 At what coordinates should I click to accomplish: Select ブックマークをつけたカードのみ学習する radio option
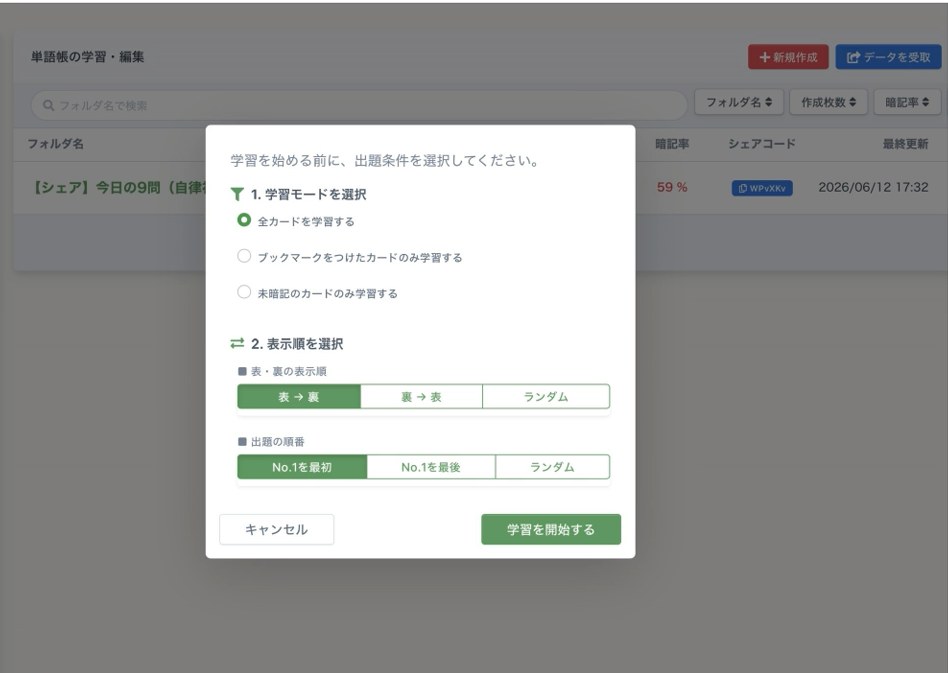coord(244,256)
